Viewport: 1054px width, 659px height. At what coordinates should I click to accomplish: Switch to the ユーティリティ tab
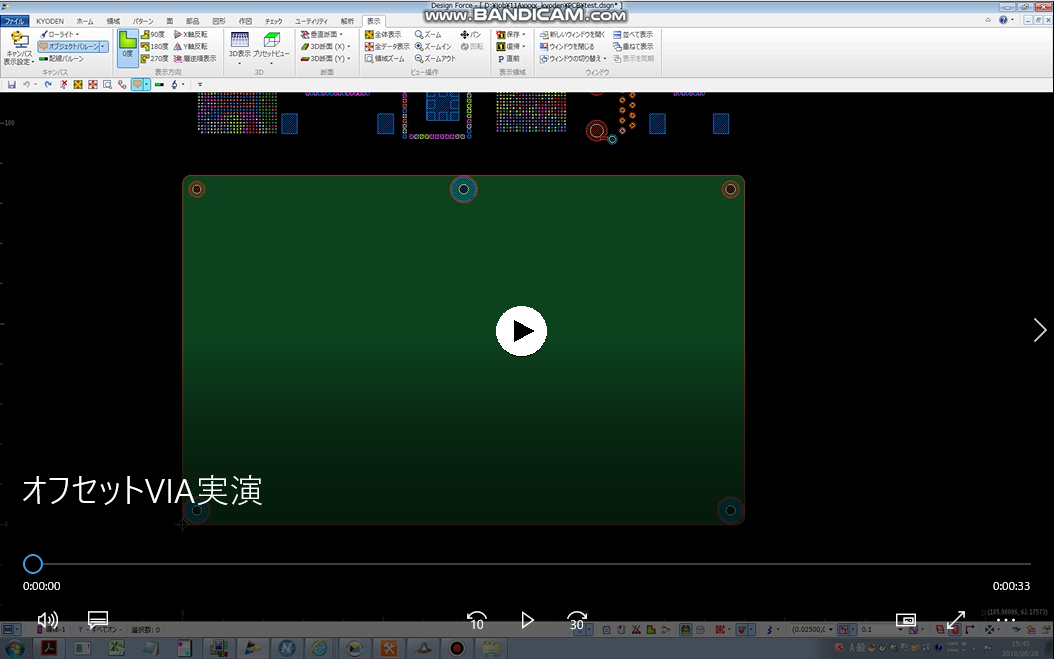tap(311, 21)
